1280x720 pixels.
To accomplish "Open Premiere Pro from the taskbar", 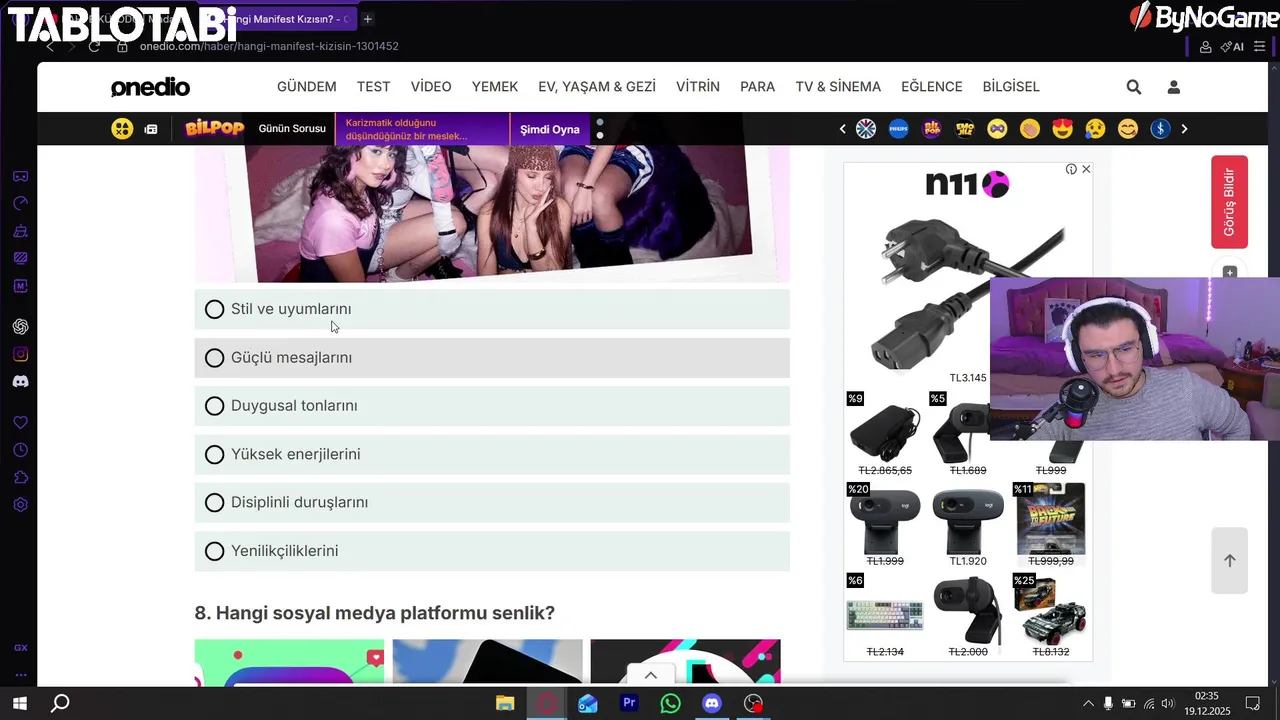I will pyautogui.click(x=629, y=703).
